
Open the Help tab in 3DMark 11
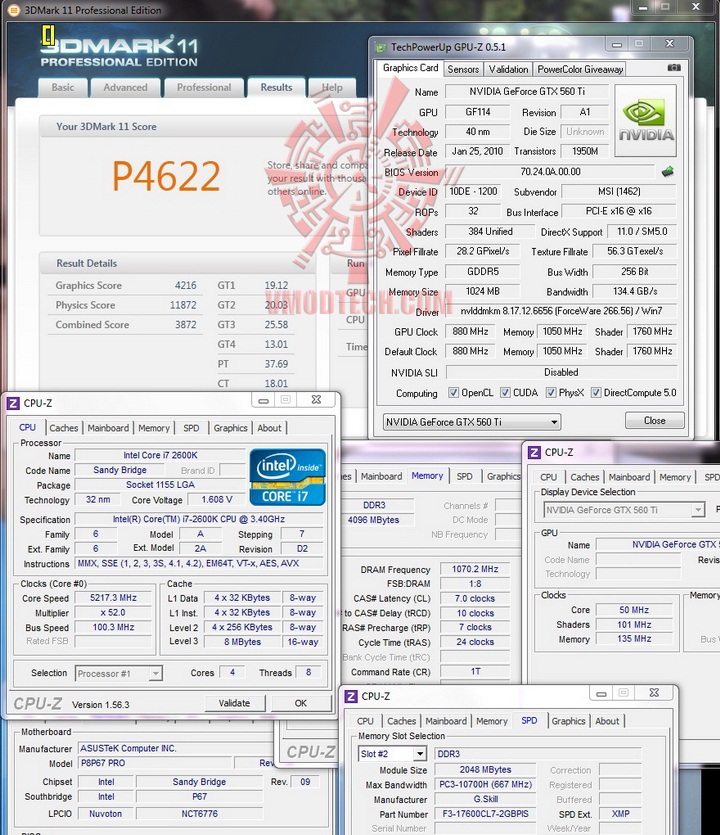332,87
